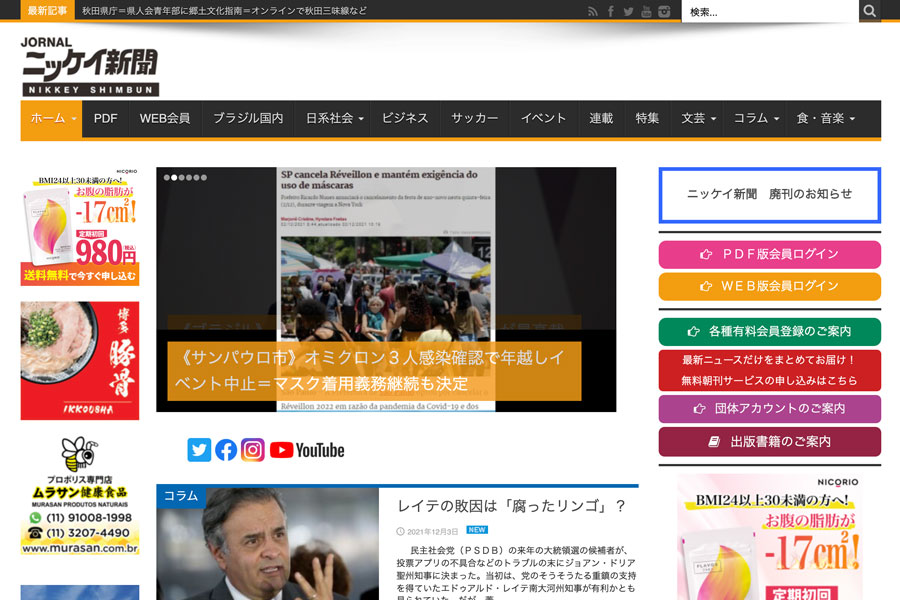Viewport: 900px width, 600px height.
Task: Open the WEB会員 menu item
Action: [165, 118]
